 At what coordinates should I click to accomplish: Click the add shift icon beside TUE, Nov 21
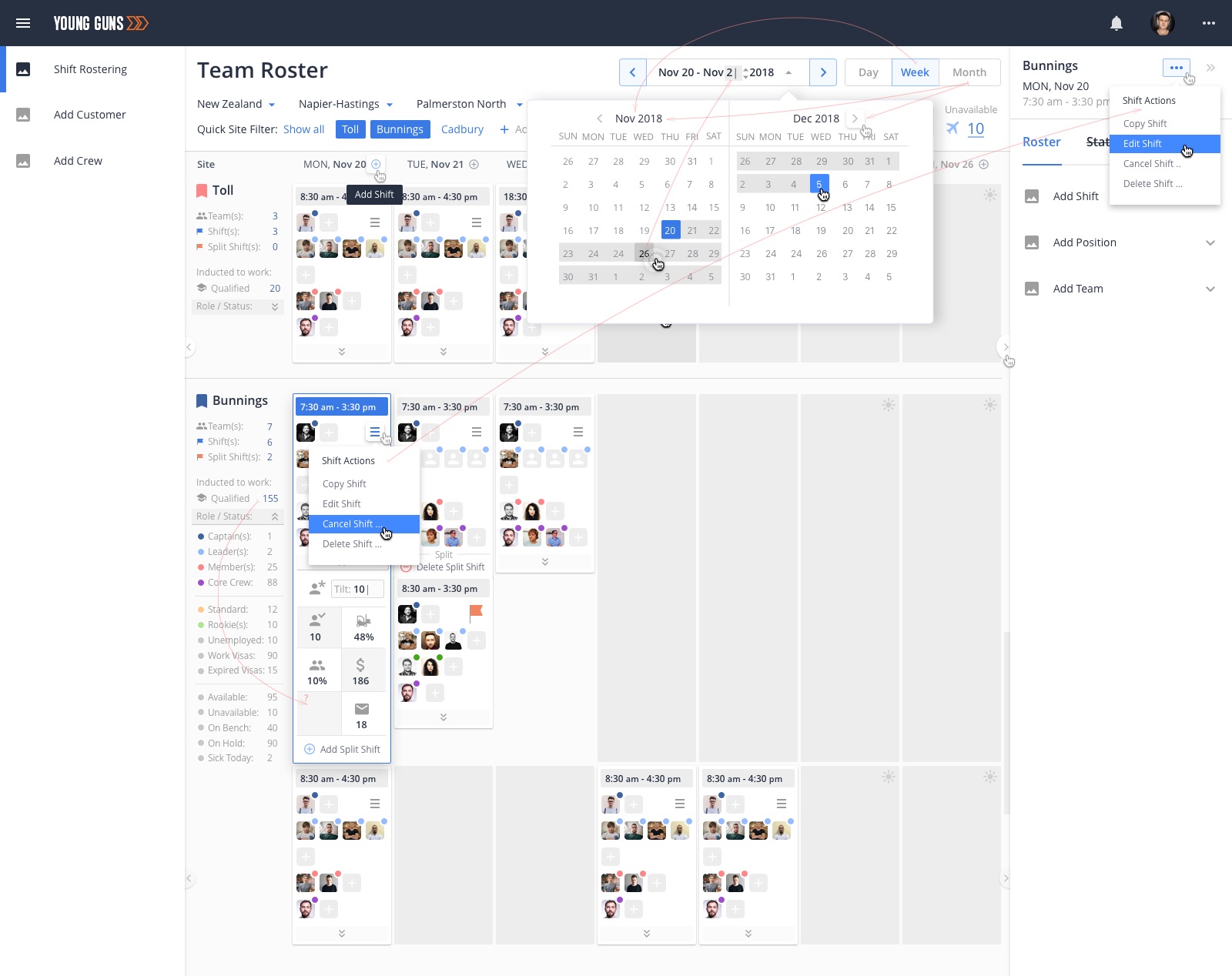474,164
